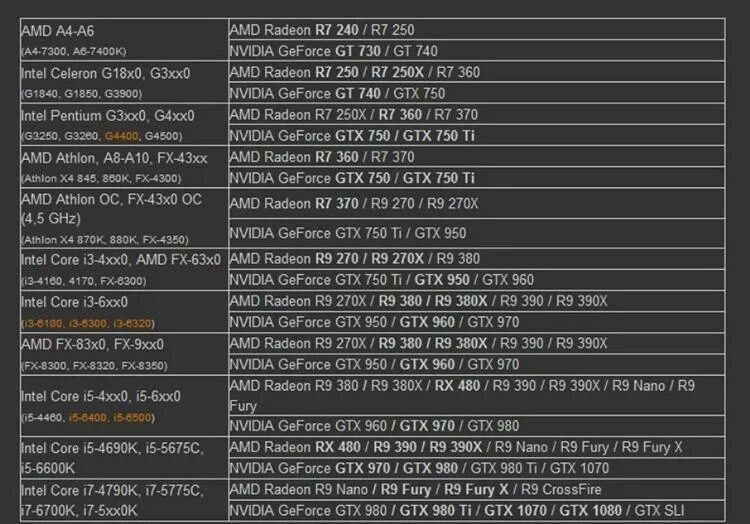Select the 'Intel Core i3-6xx0' heading
Image resolution: width=750 pixels, height=524 pixels.
(x=75, y=303)
